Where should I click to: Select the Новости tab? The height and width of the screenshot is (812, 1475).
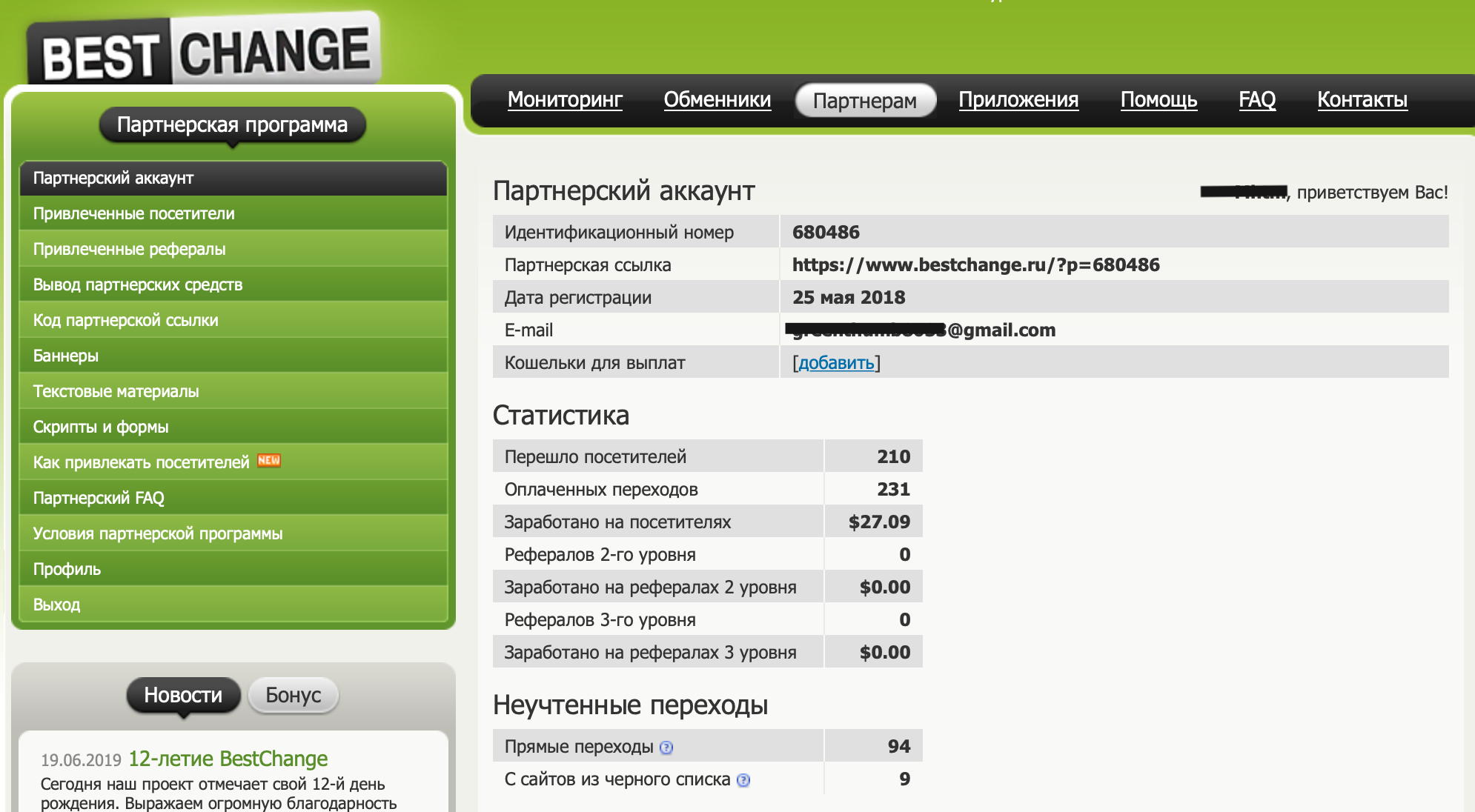(183, 695)
